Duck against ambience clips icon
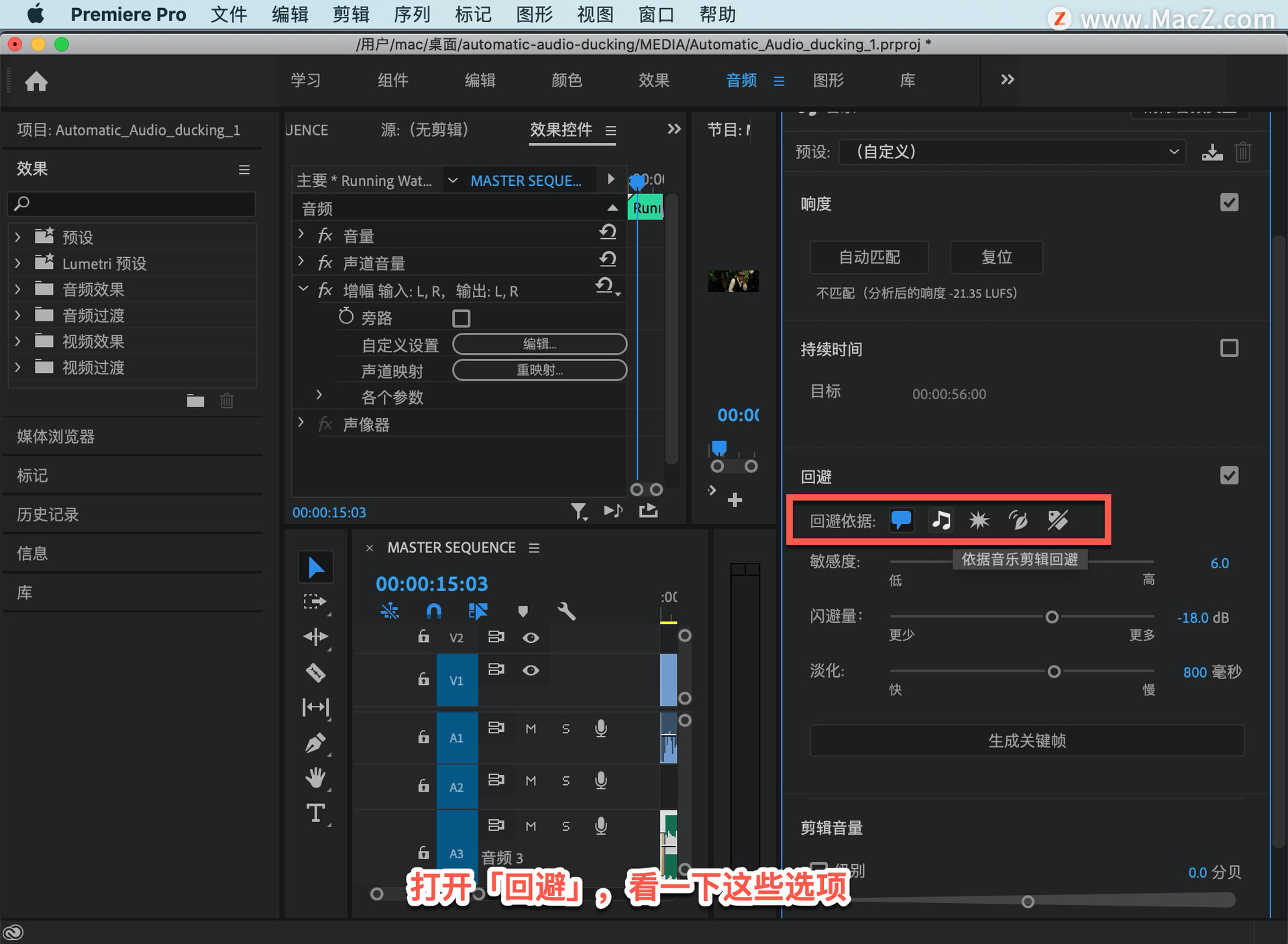The height and width of the screenshot is (944, 1288). tap(1018, 520)
